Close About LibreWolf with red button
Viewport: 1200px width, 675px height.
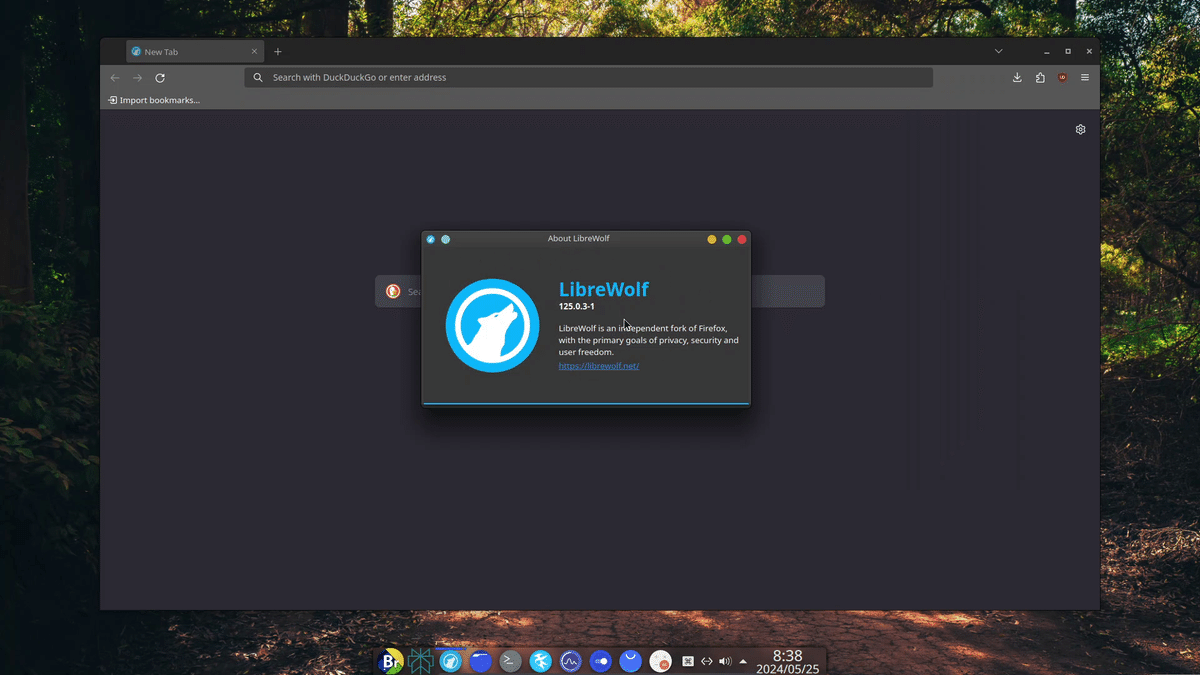(742, 239)
